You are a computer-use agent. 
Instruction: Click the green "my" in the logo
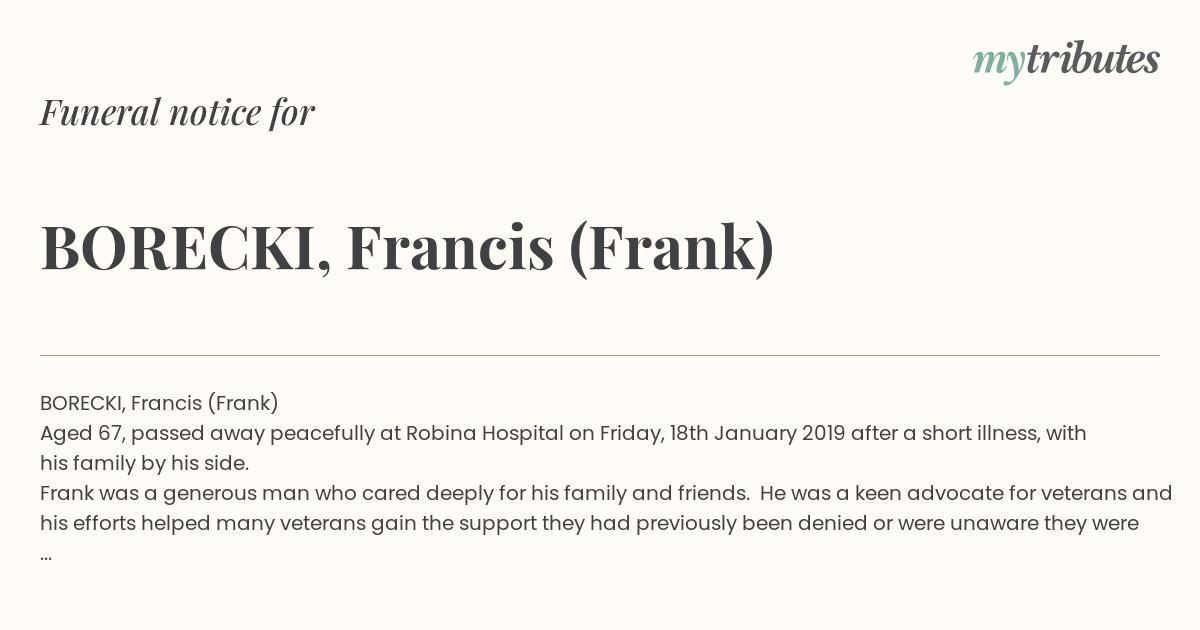(998, 64)
